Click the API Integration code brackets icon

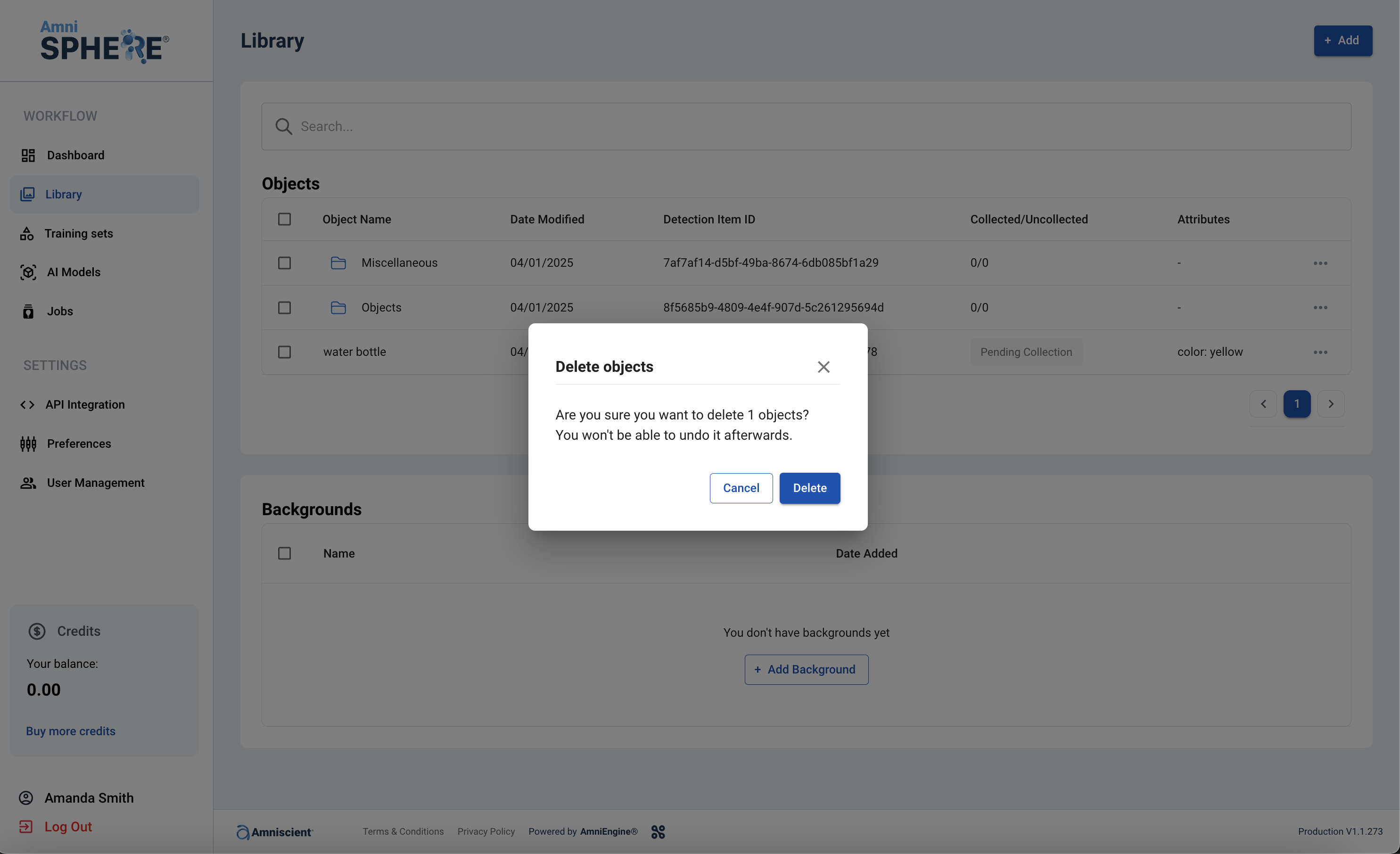[27, 404]
